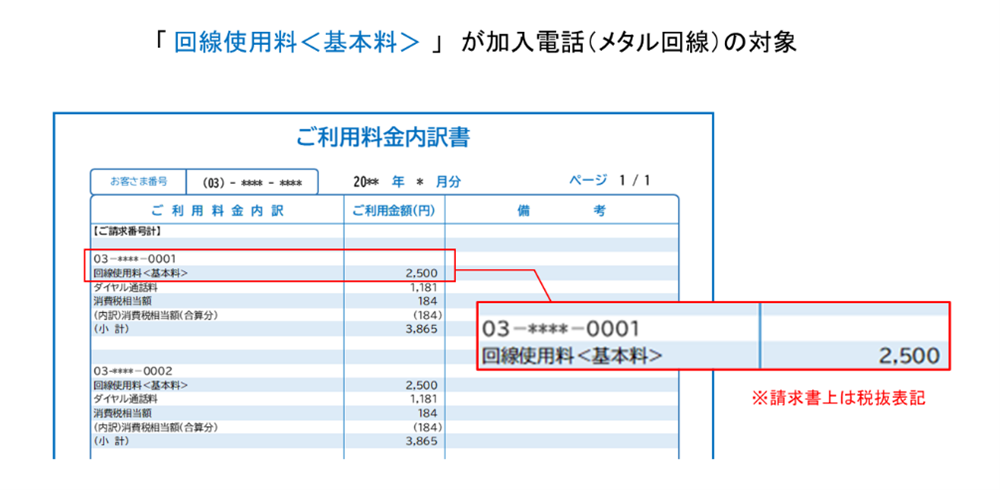1000x490 pixels.
Task: Click the 03-****-0002 number row
Action: (132, 370)
